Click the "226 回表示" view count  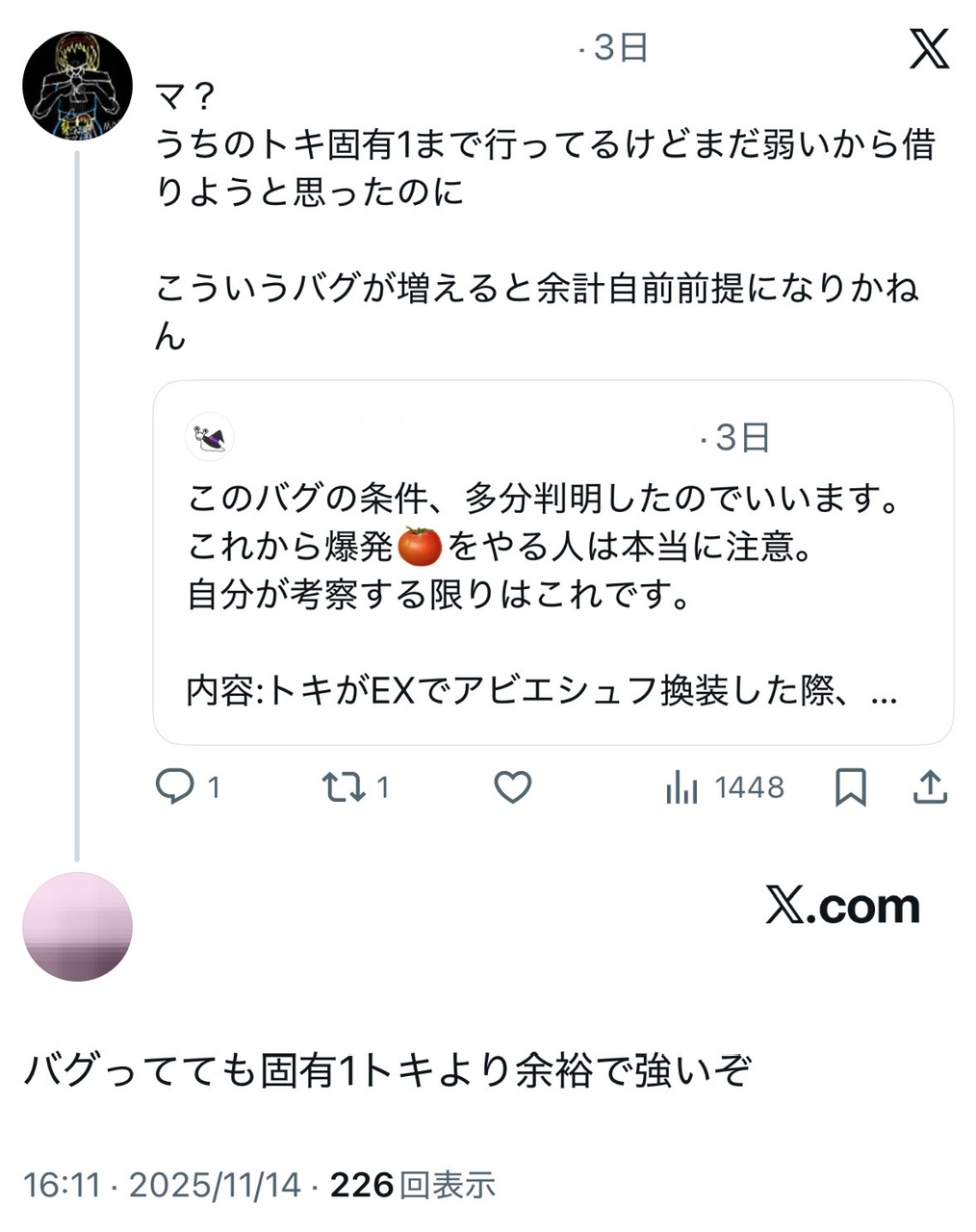point(413,1185)
